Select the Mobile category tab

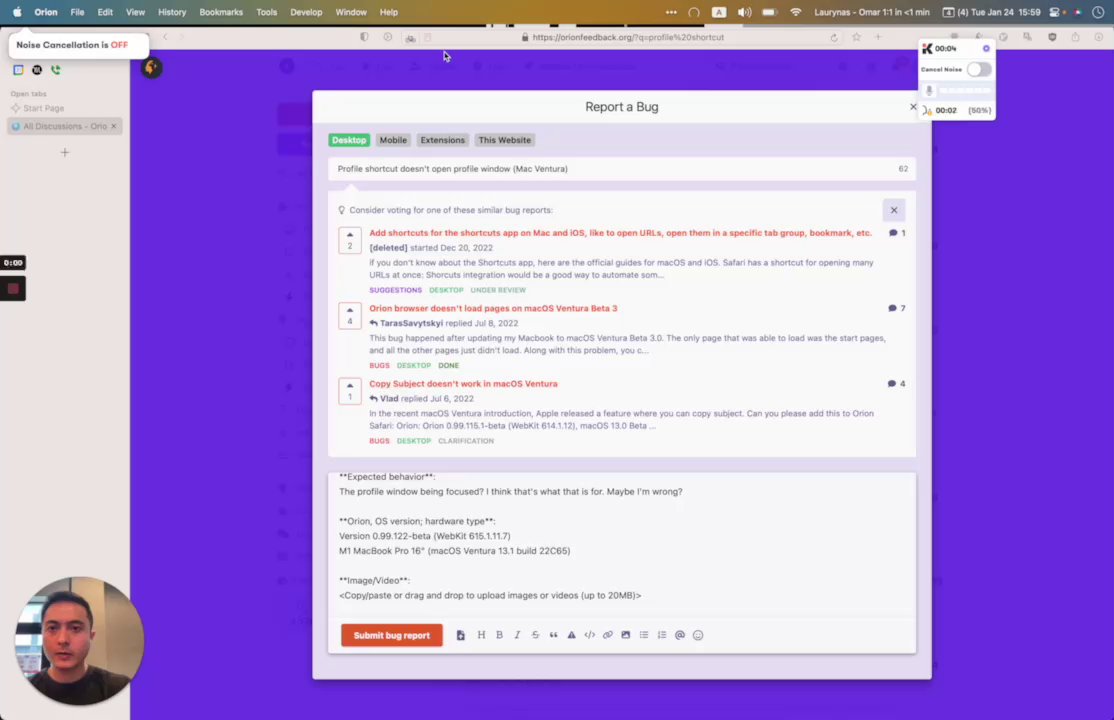click(x=393, y=140)
